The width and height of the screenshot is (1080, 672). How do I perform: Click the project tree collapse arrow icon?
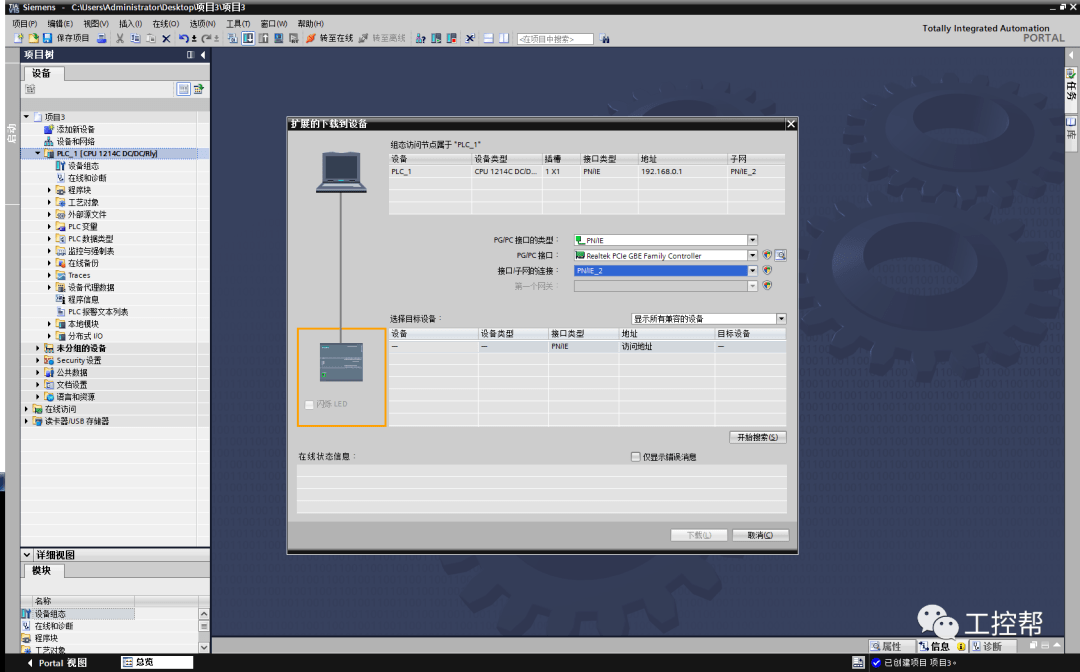(202, 54)
